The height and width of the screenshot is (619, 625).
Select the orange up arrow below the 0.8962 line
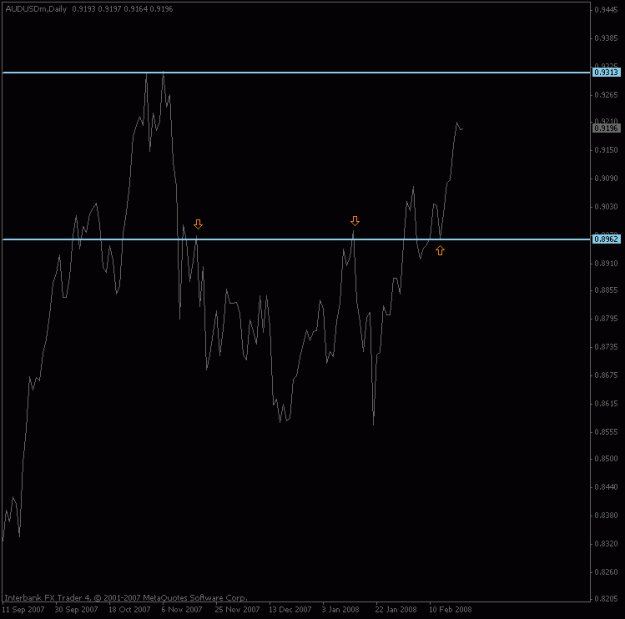pyautogui.click(x=440, y=250)
